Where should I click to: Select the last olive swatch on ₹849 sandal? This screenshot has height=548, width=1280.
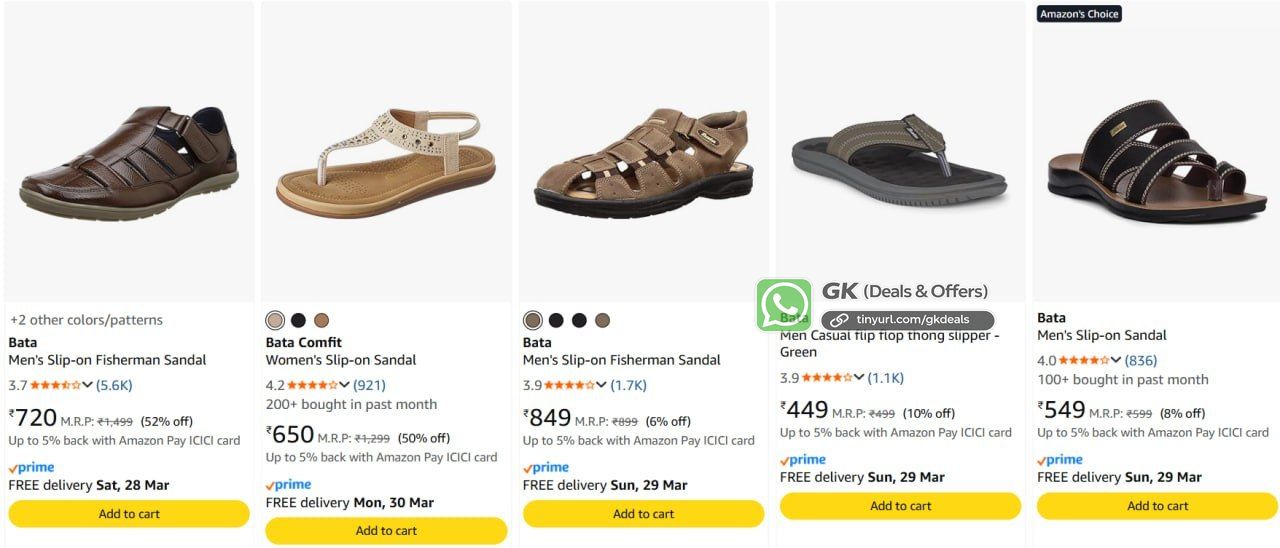point(602,320)
